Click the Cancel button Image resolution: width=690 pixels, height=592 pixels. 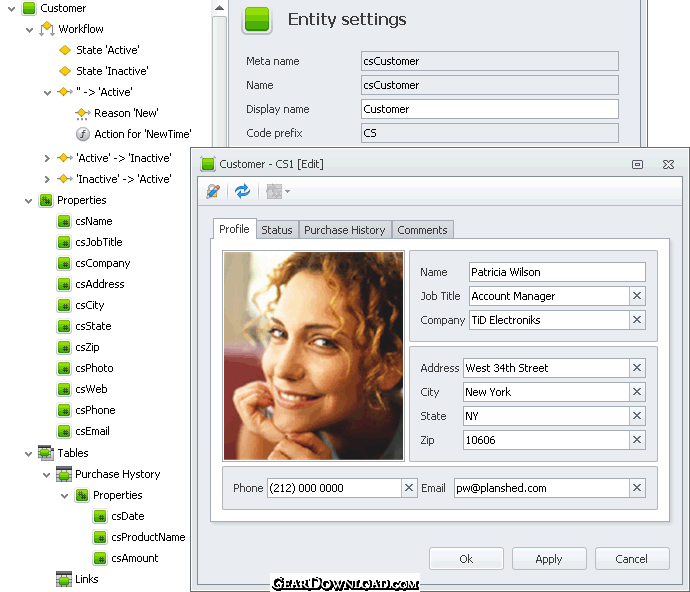pyautogui.click(x=631, y=559)
